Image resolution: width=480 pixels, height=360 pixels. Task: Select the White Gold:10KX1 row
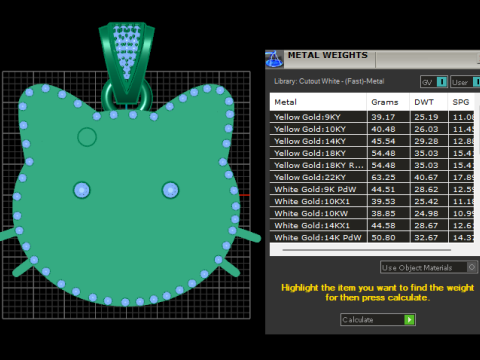(372, 201)
